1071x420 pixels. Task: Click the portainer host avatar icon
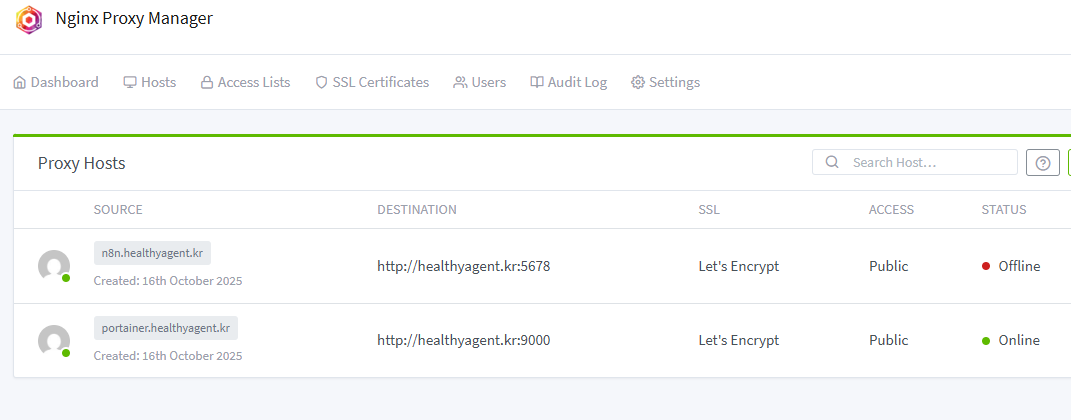pyautogui.click(x=53, y=341)
